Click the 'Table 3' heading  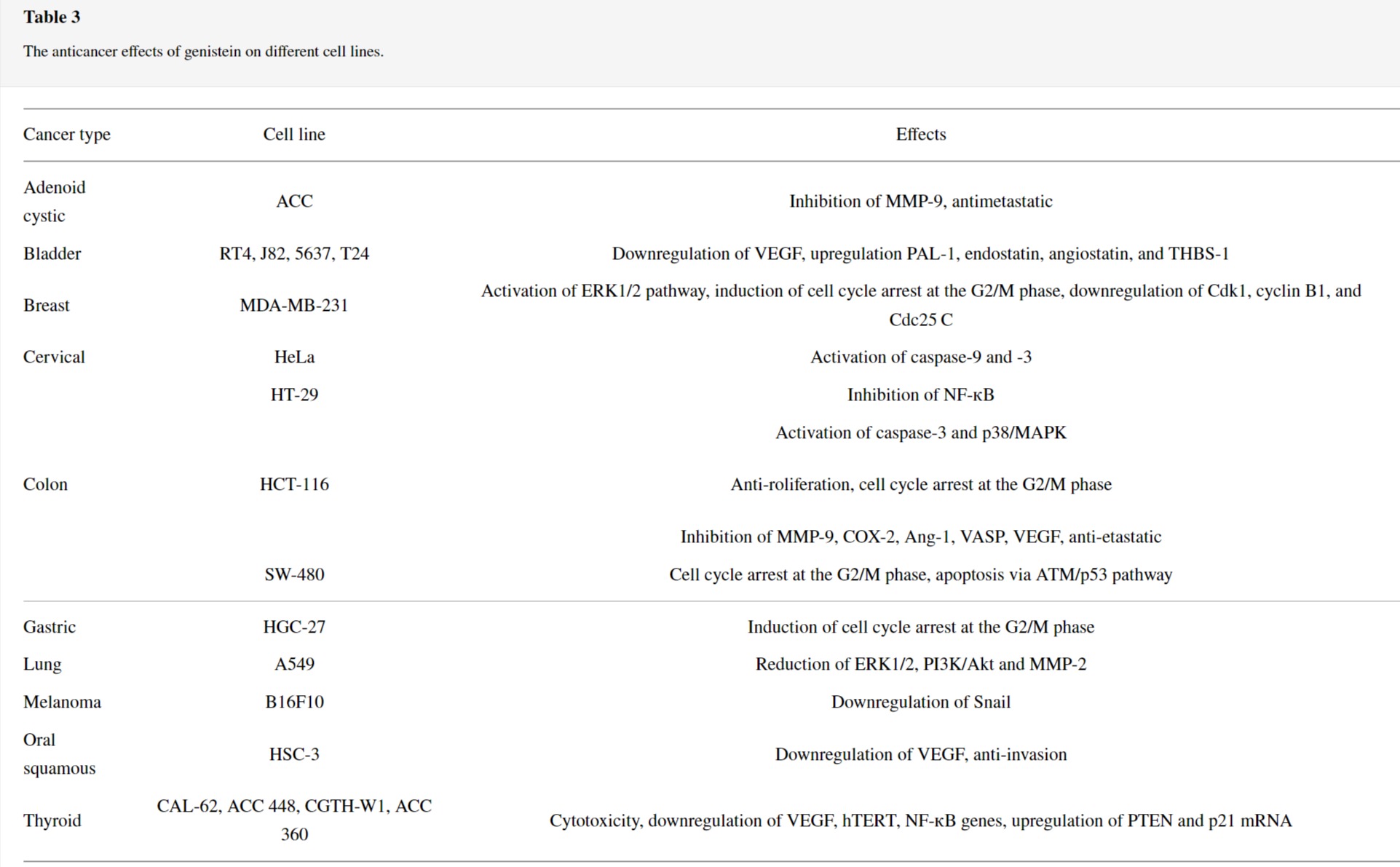52,17
